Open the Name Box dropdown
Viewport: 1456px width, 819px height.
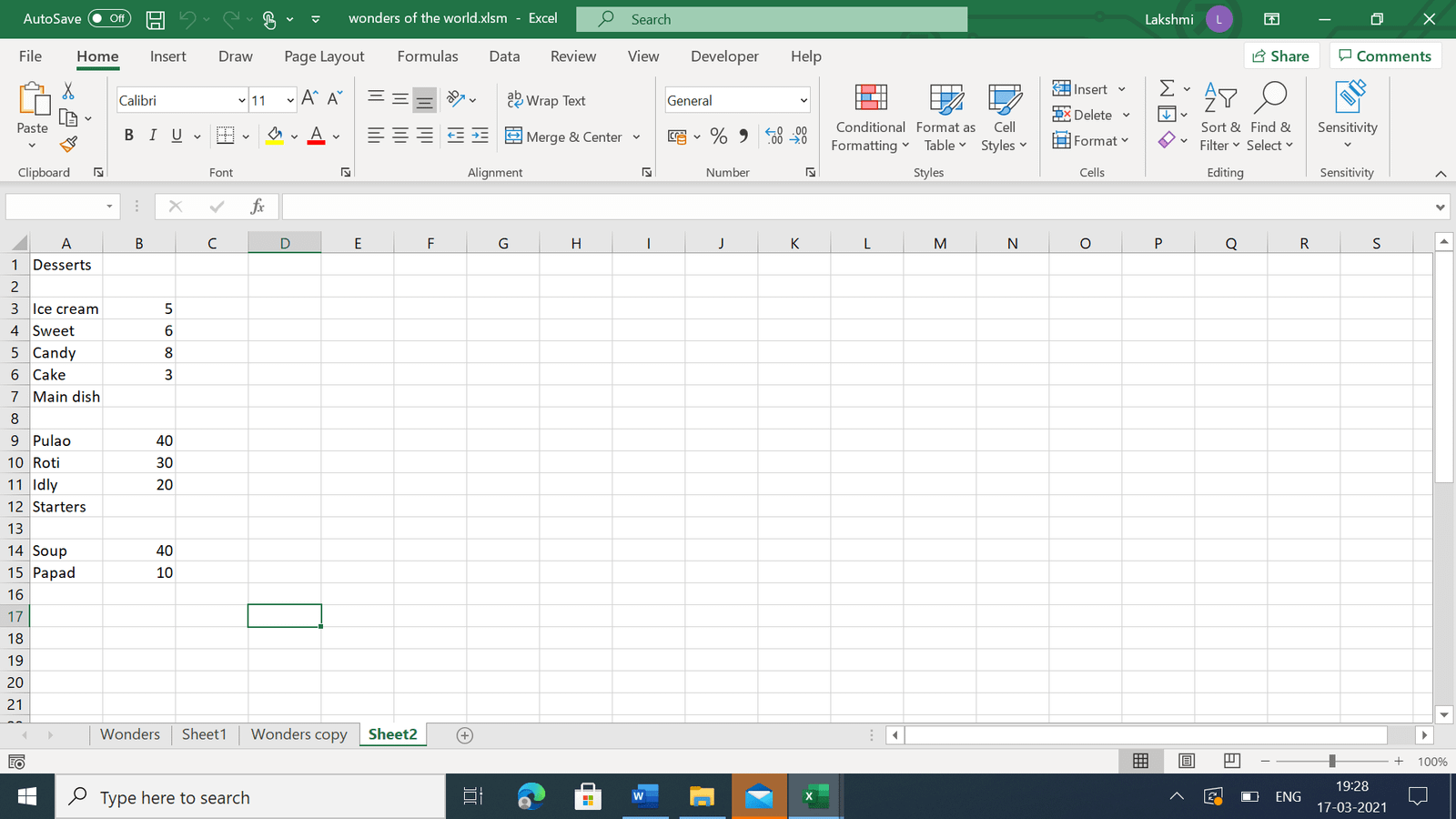(109, 207)
